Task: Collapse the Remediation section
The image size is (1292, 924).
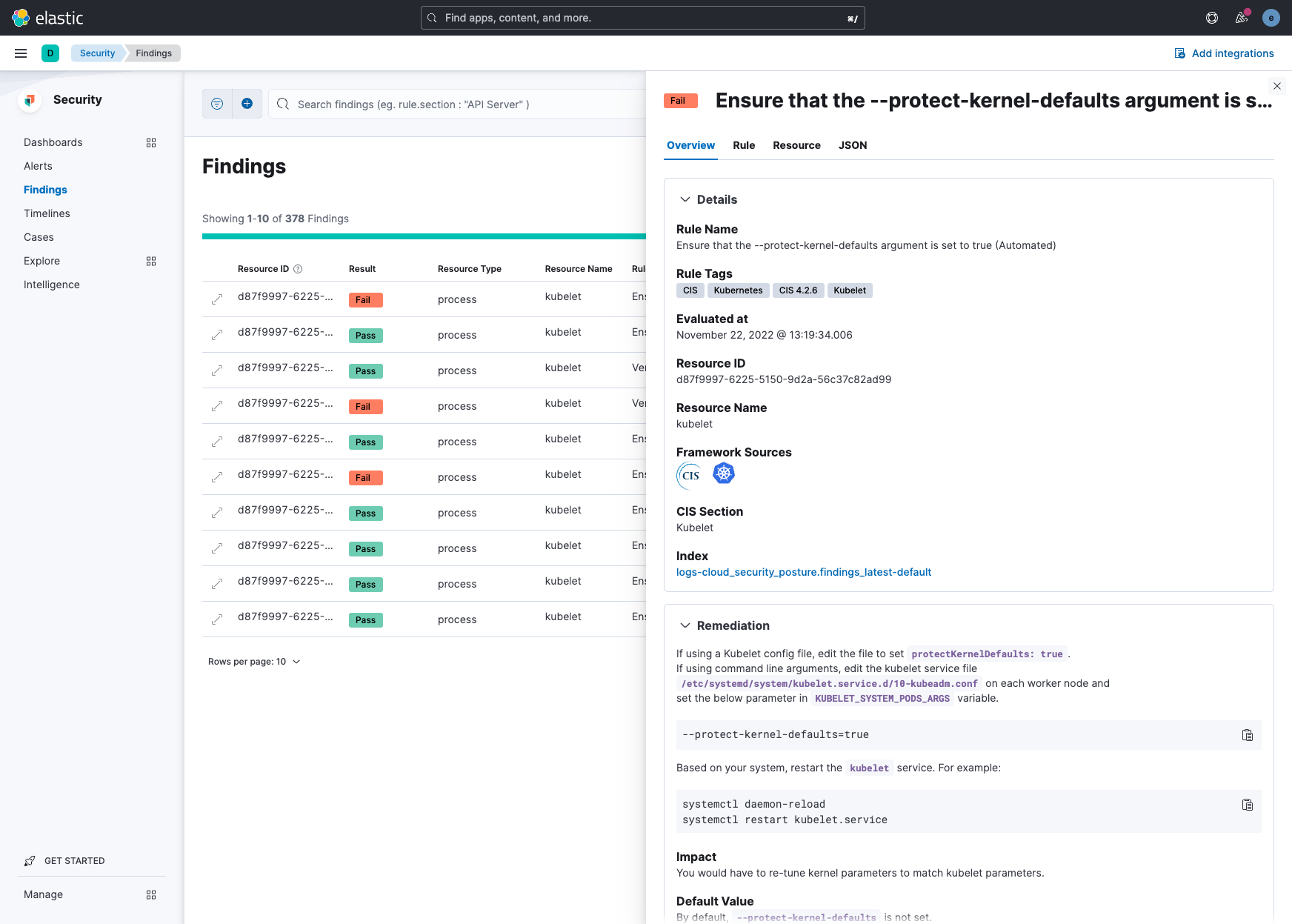Action: 685,625
